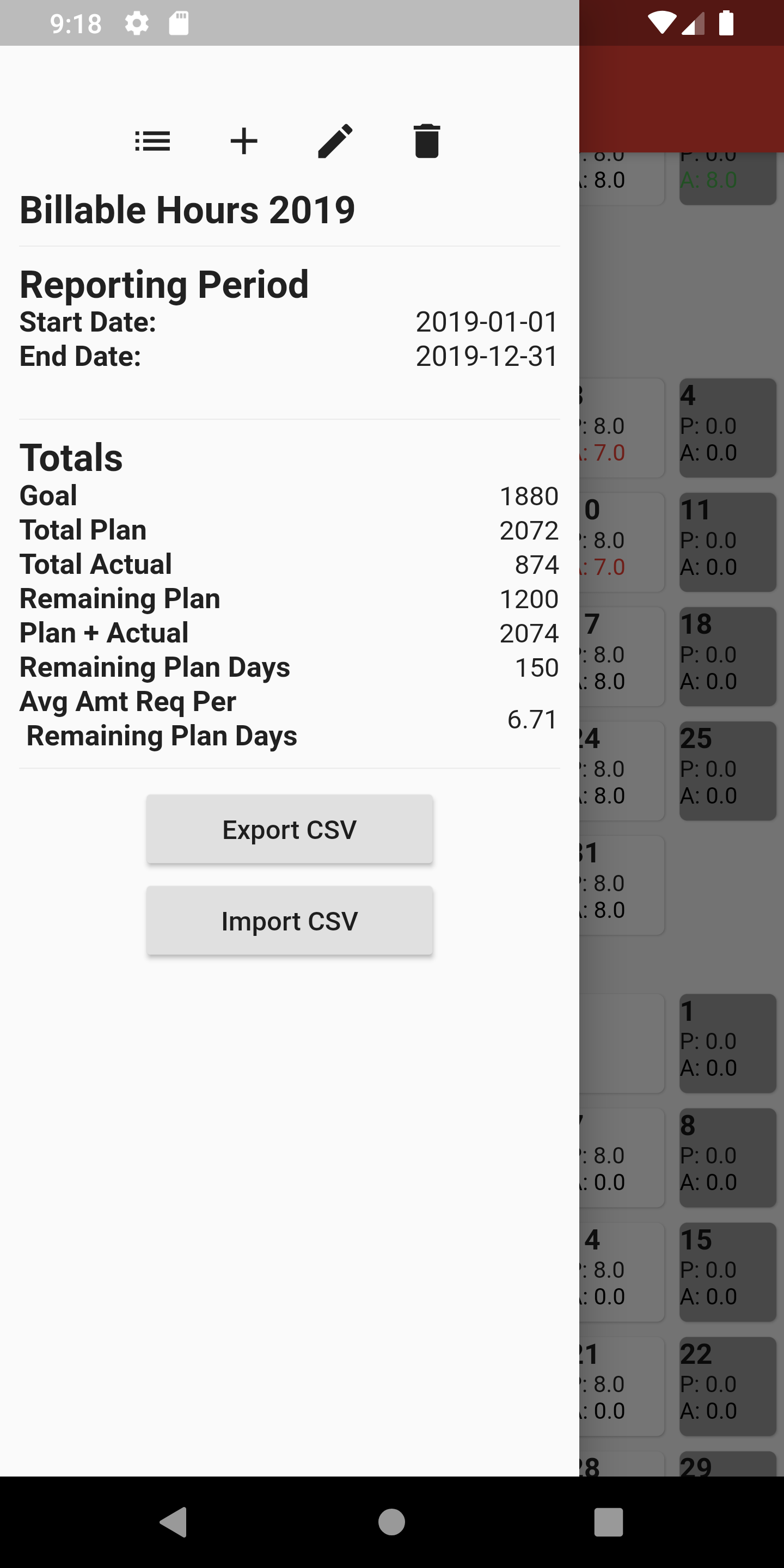
Task: Select calendar day 8 cell
Action: click(x=727, y=1157)
